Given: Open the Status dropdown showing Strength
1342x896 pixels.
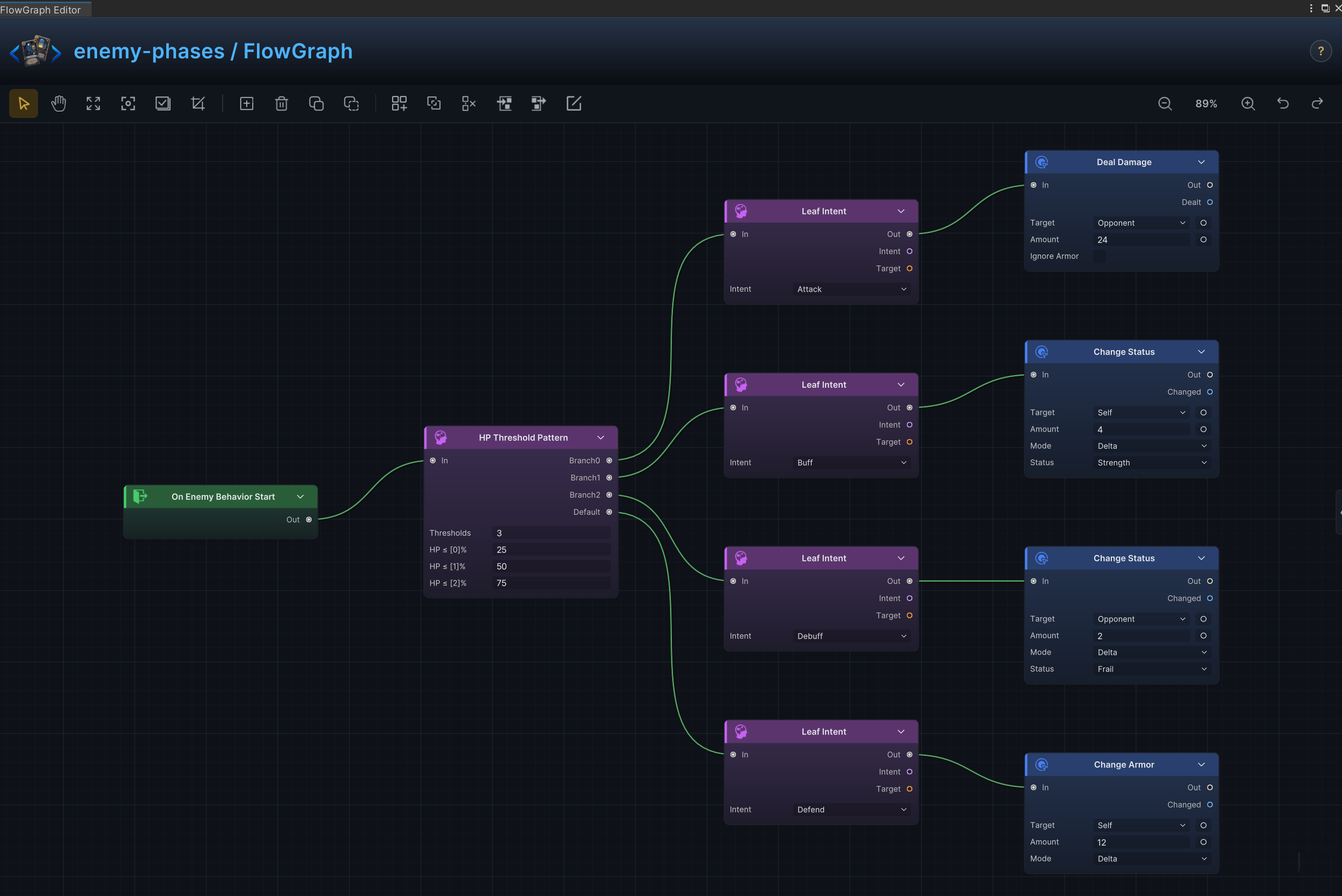Looking at the screenshot, I should pos(1152,463).
